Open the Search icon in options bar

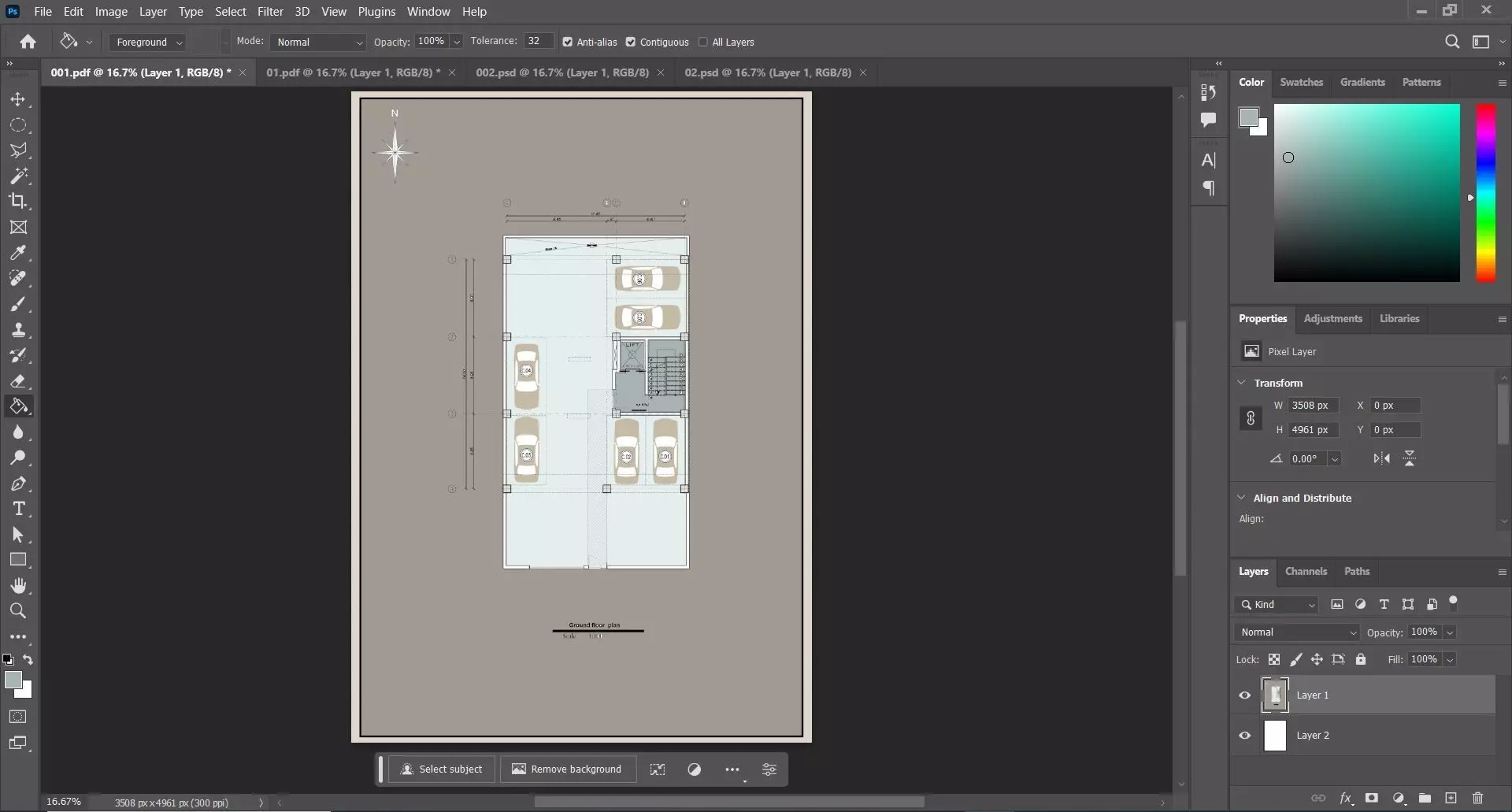point(1452,42)
